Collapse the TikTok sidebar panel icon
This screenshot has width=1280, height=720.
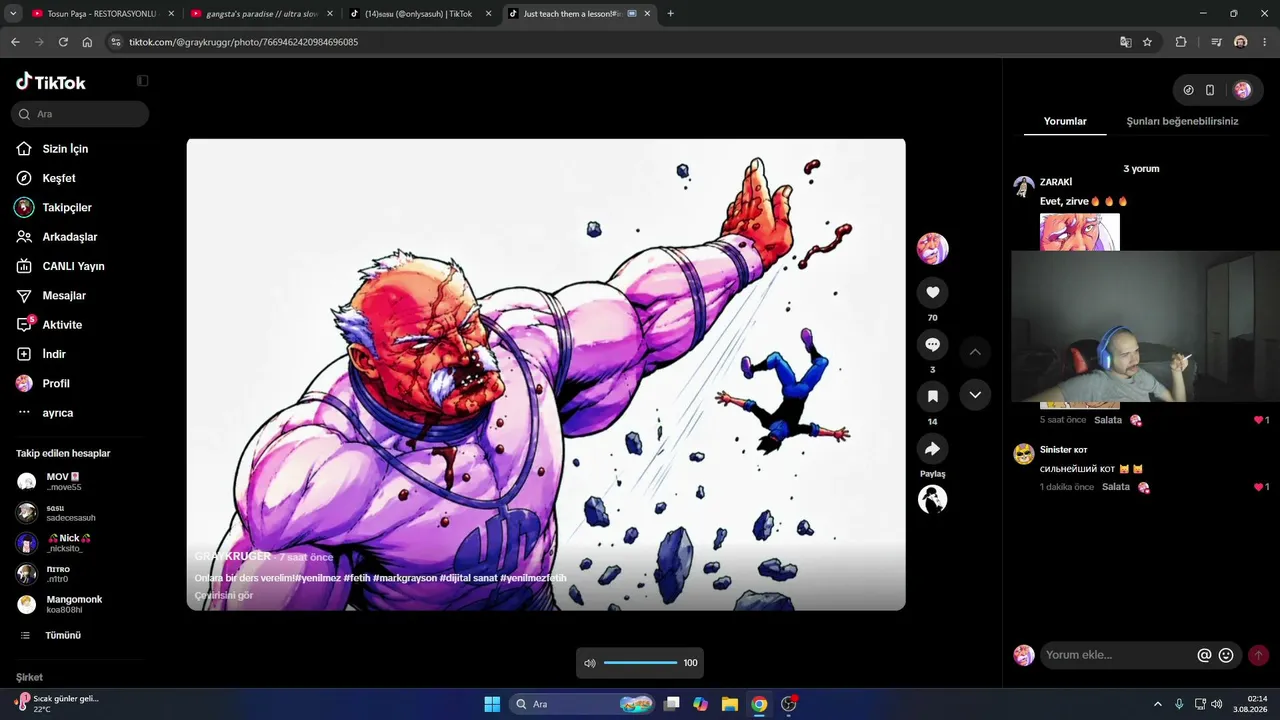pyautogui.click(x=142, y=81)
